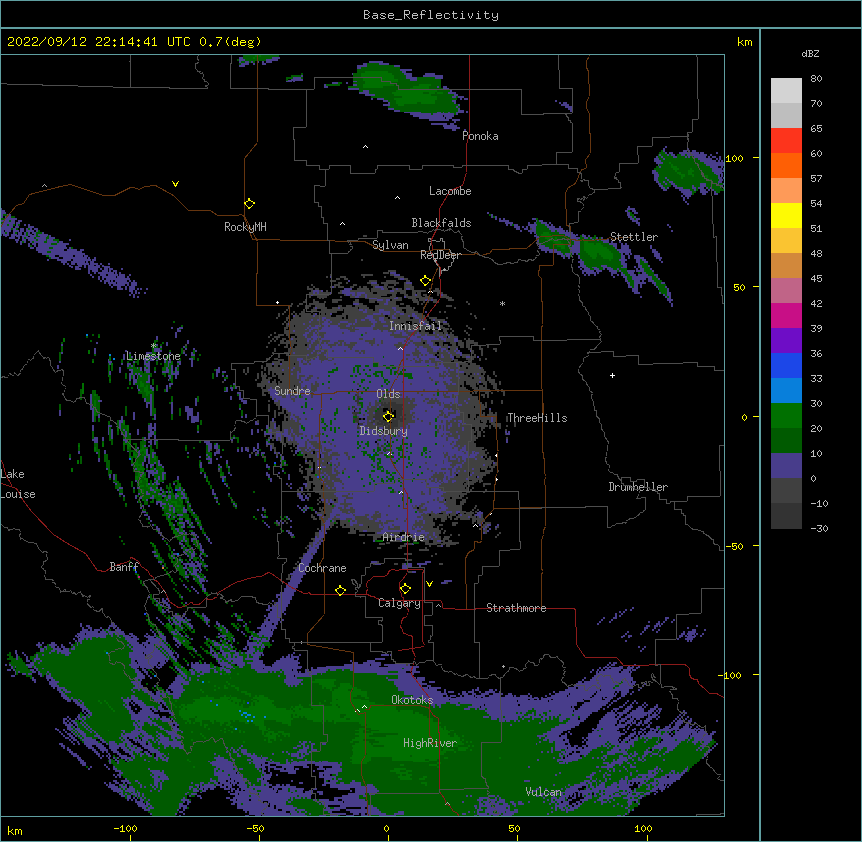Click the dBZ legend heading
Screen dimensions: 862x842
coord(810,54)
